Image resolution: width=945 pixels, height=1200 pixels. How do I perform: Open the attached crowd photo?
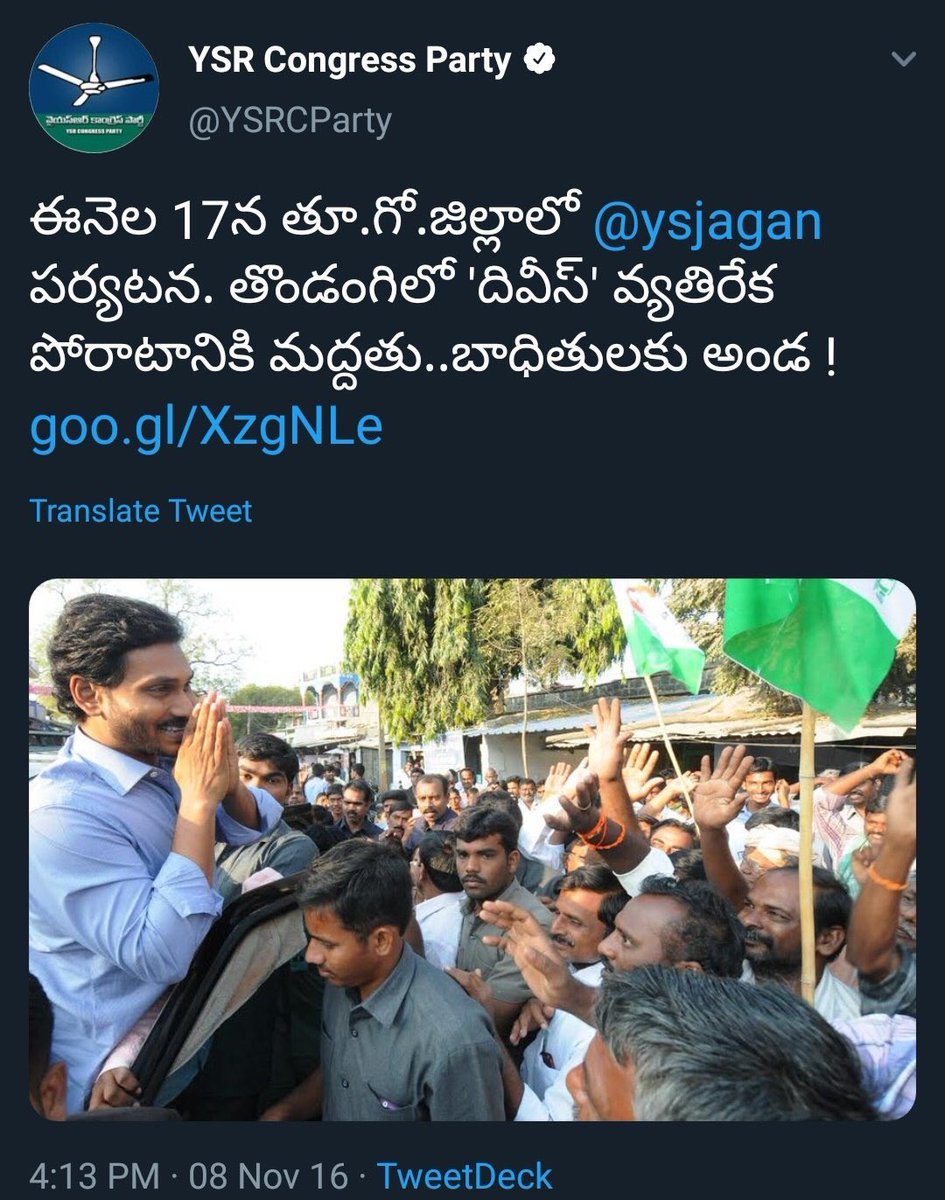click(472, 849)
